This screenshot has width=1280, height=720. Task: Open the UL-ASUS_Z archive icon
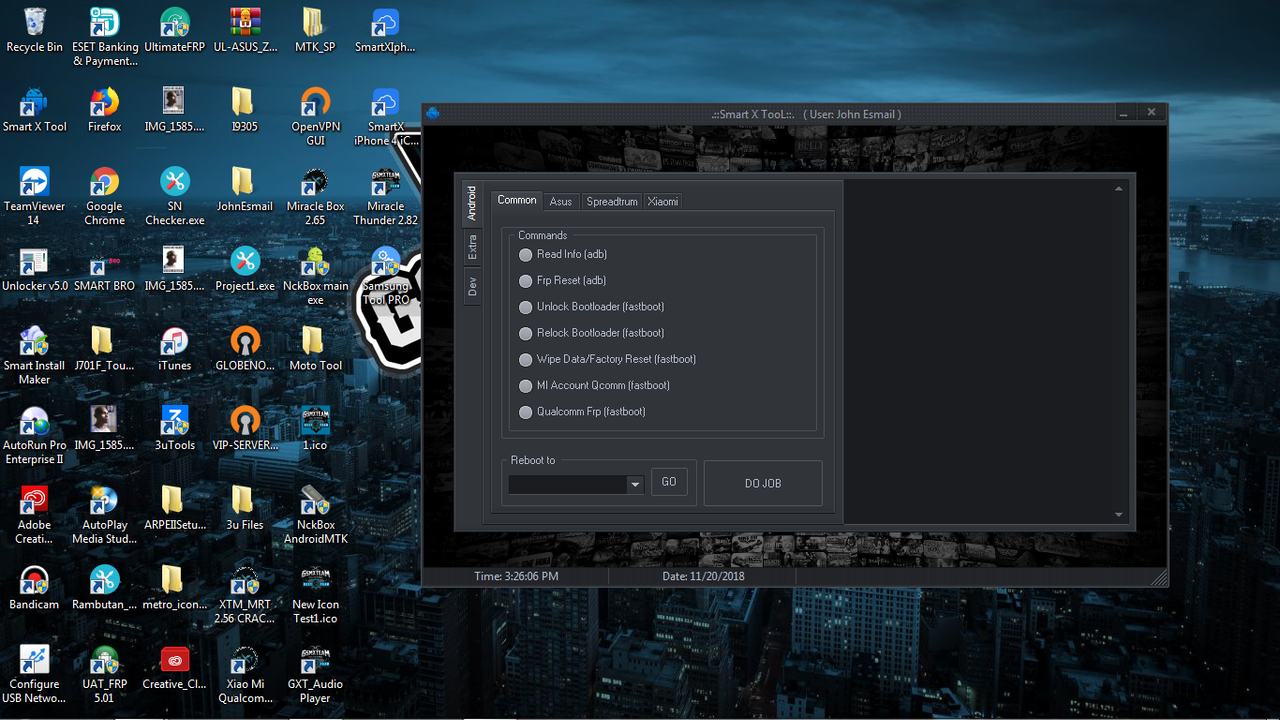coord(245,30)
